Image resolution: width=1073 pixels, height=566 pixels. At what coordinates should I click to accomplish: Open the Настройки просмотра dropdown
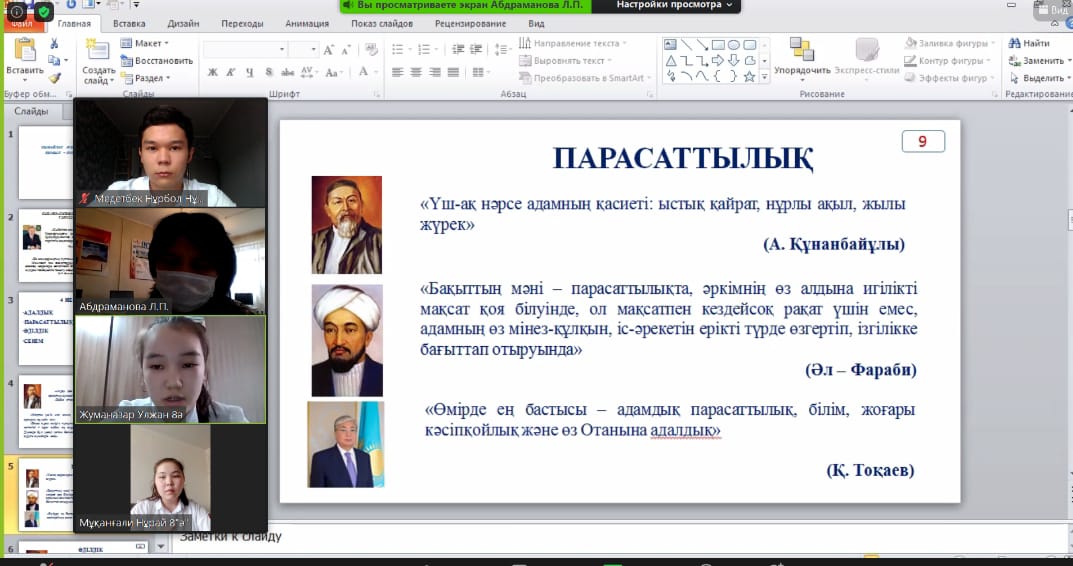(674, 5)
